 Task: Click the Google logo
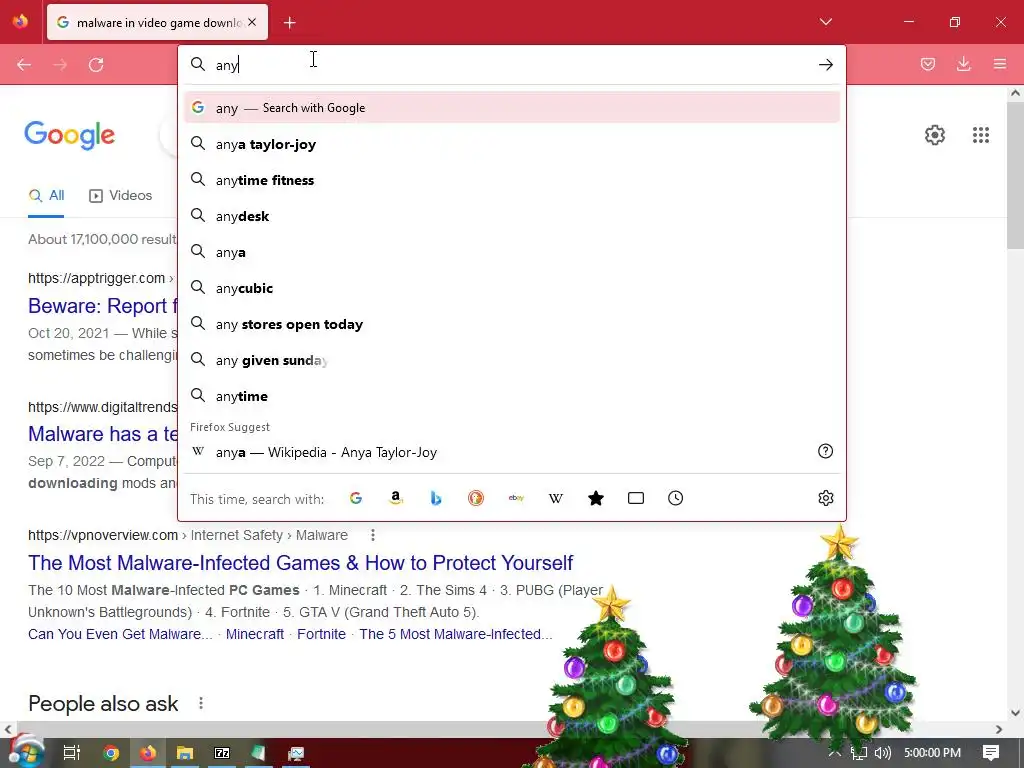point(70,135)
